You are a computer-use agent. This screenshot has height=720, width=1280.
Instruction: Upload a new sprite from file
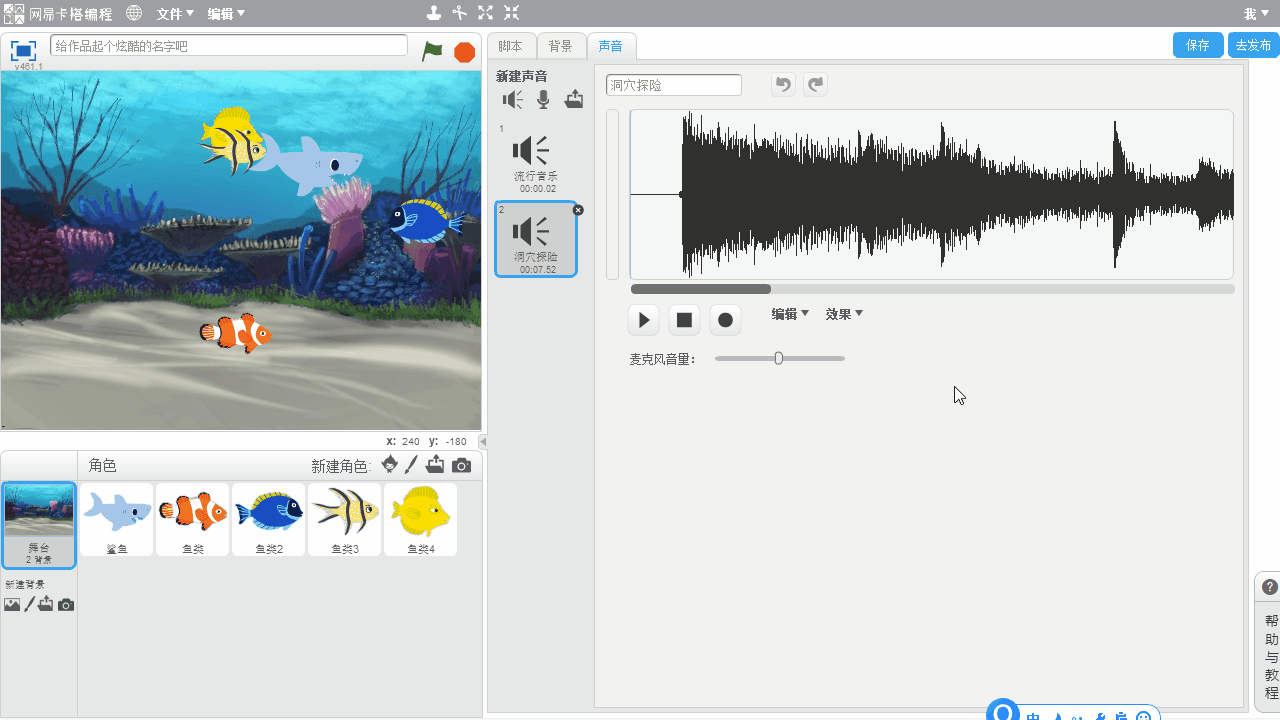(x=435, y=465)
